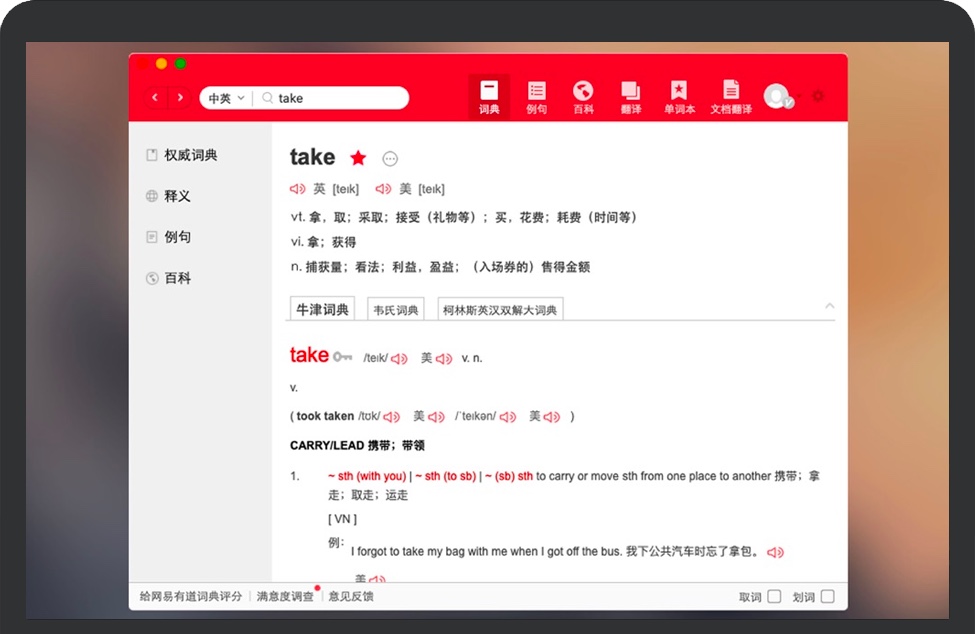Switch to the 柯林斯英汉双解大词典 tab

tap(501, 310)
